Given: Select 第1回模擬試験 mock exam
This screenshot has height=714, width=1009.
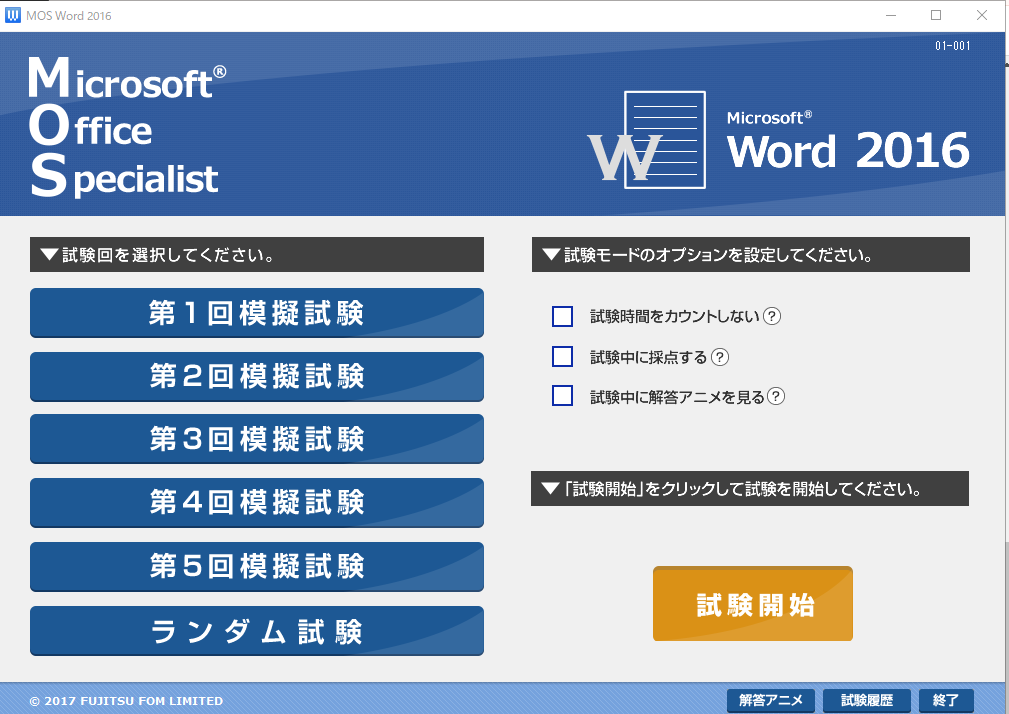Looking at the screenshot, I should tap(257, 313).
